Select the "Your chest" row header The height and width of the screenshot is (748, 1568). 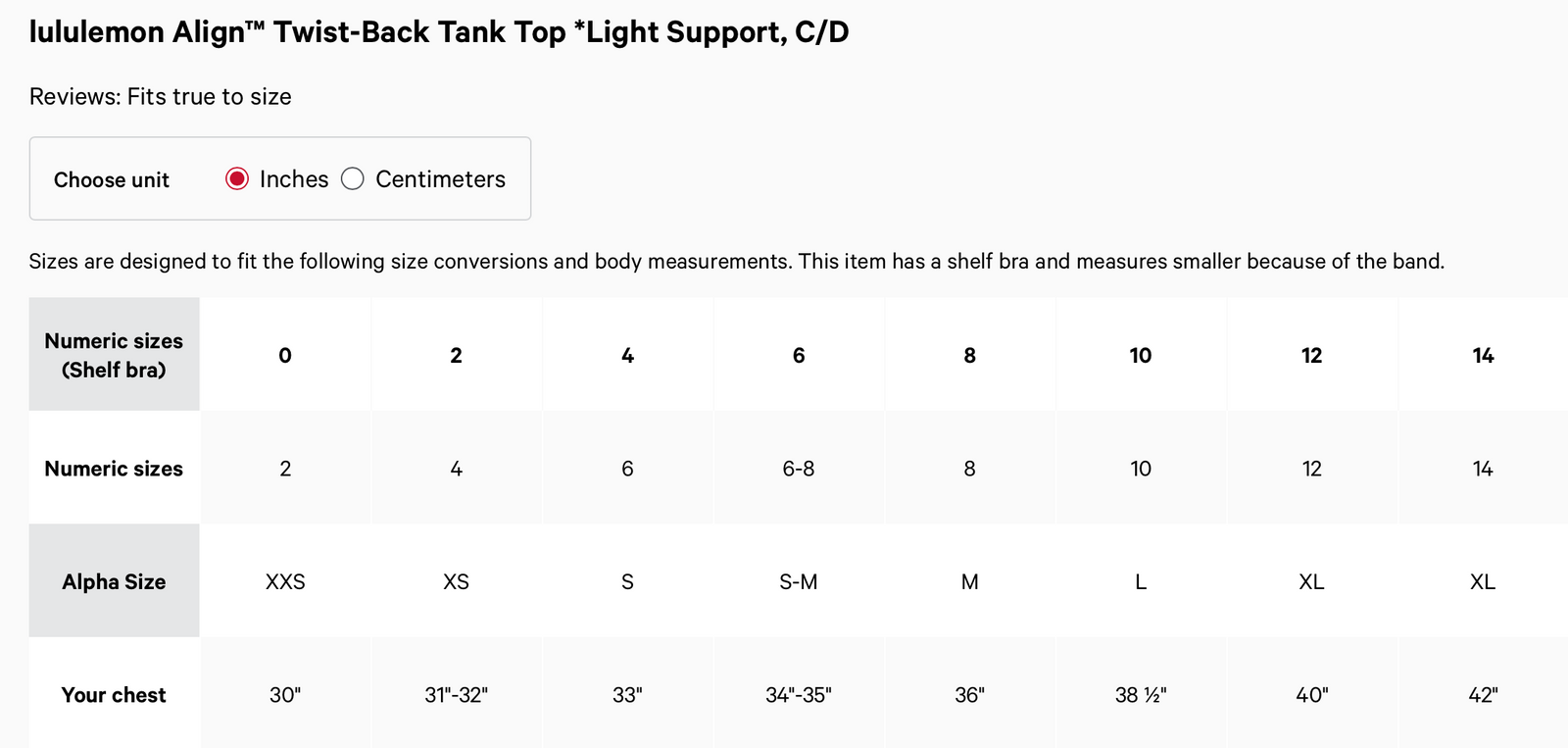(x=114, y=695)
